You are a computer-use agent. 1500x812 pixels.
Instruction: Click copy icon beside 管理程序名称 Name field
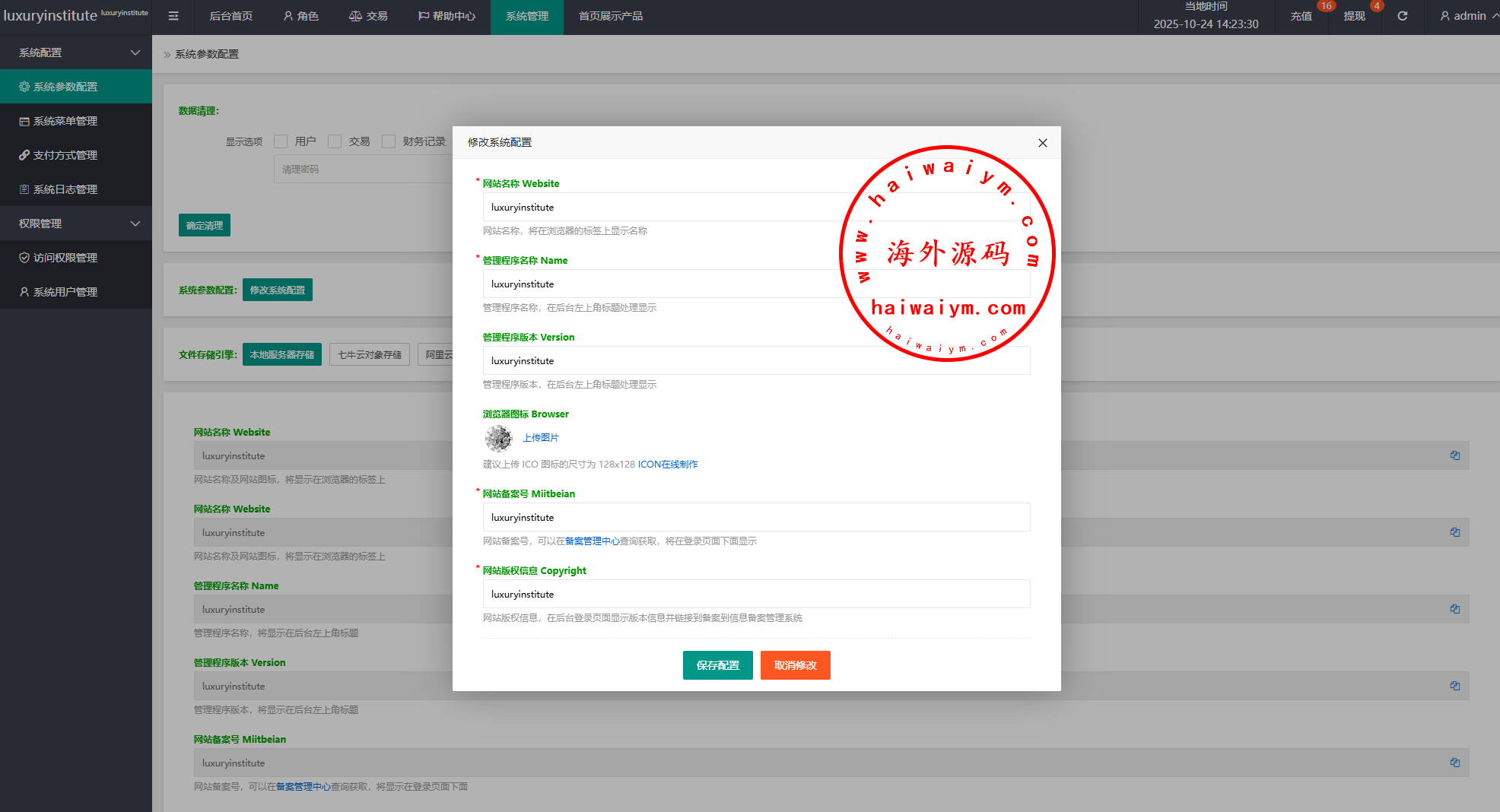click(1454, 609)
